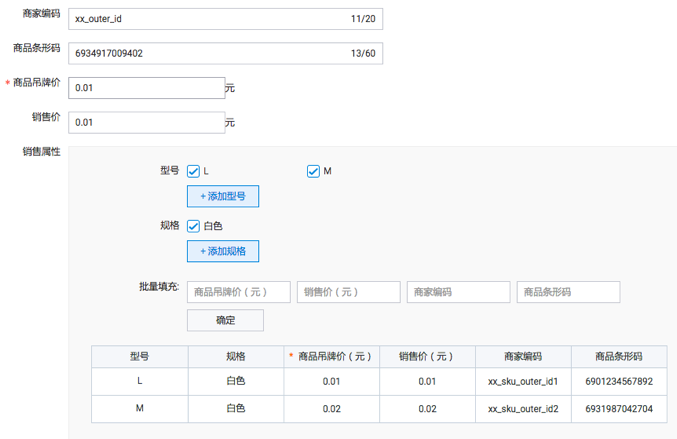The height and width of the screenshot is (439, 677).
Task: Focus the 批量填充 销售价 input
Action: [x=348, y=292]
